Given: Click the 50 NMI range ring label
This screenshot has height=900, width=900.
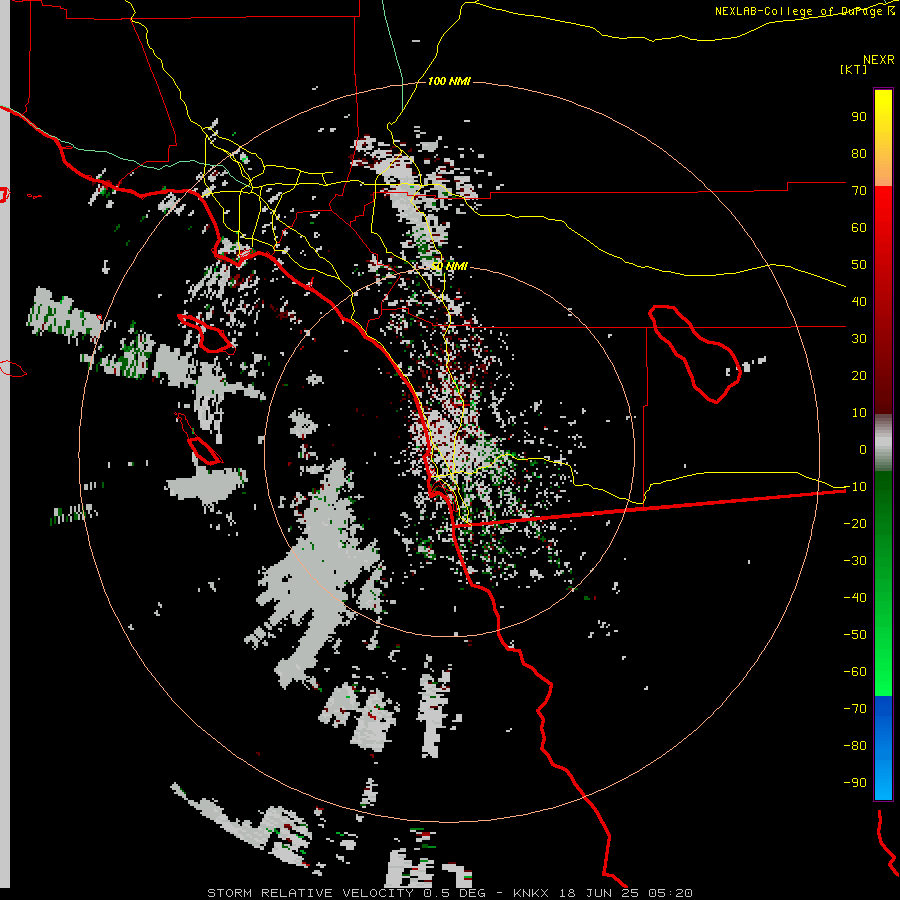Looking at the screenshot, I should pyautogui.click(x=450, y=266).
